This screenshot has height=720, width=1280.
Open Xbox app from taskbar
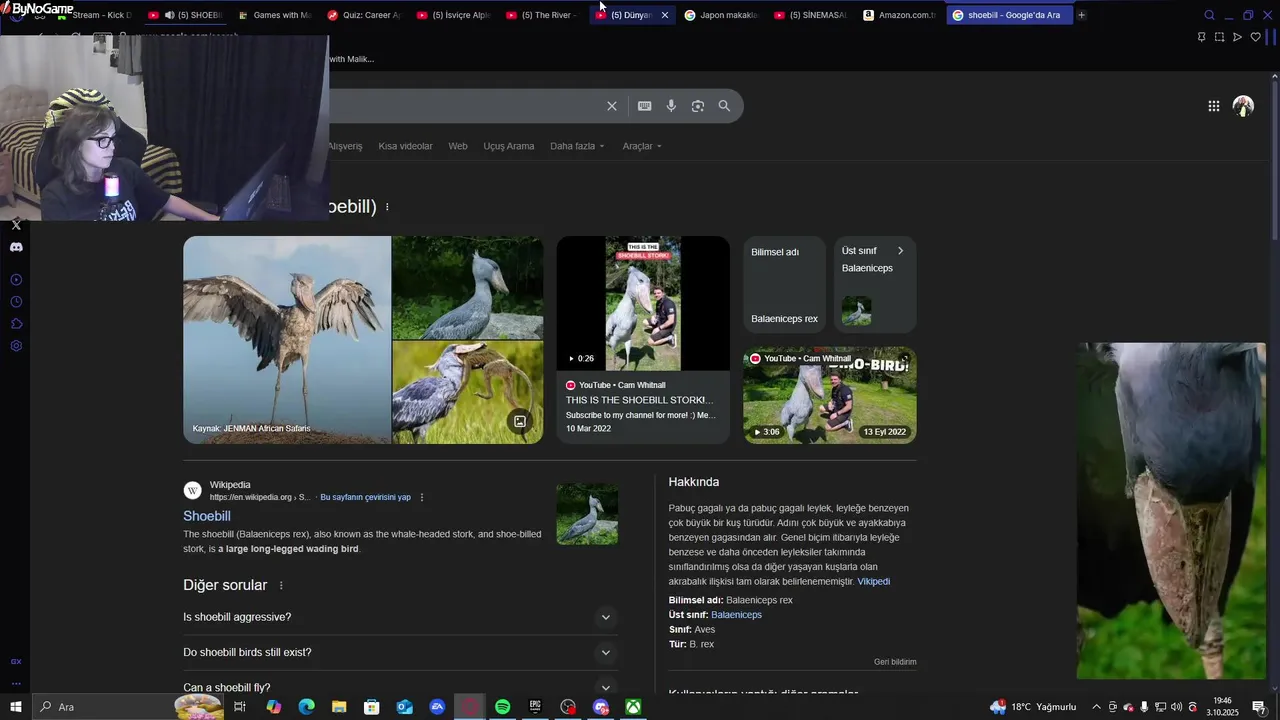point(633,707)
